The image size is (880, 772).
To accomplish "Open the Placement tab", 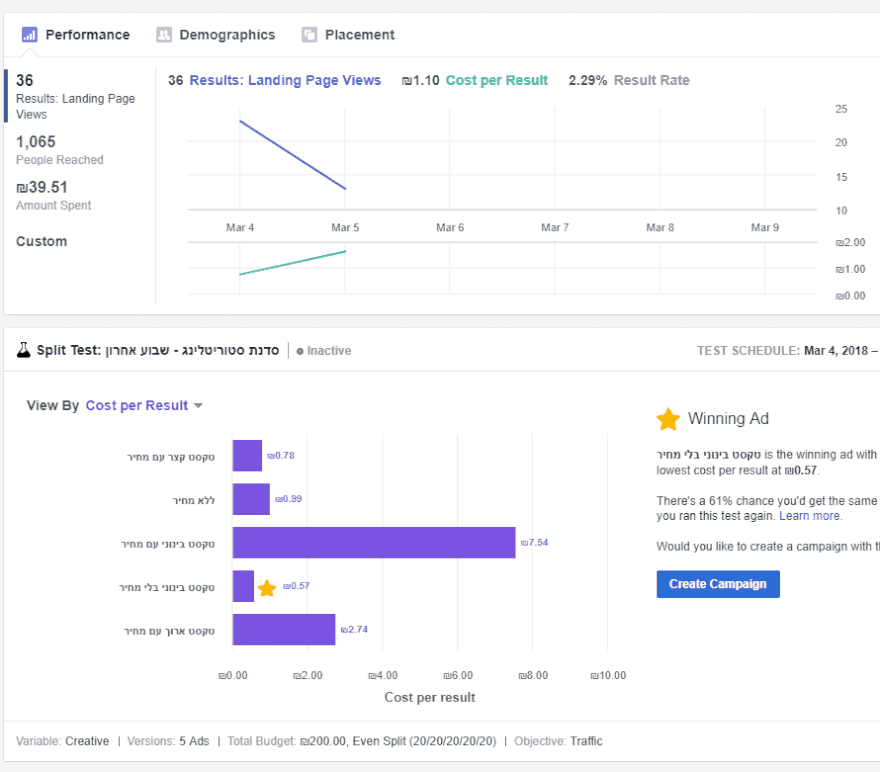I will coord(359,35).
